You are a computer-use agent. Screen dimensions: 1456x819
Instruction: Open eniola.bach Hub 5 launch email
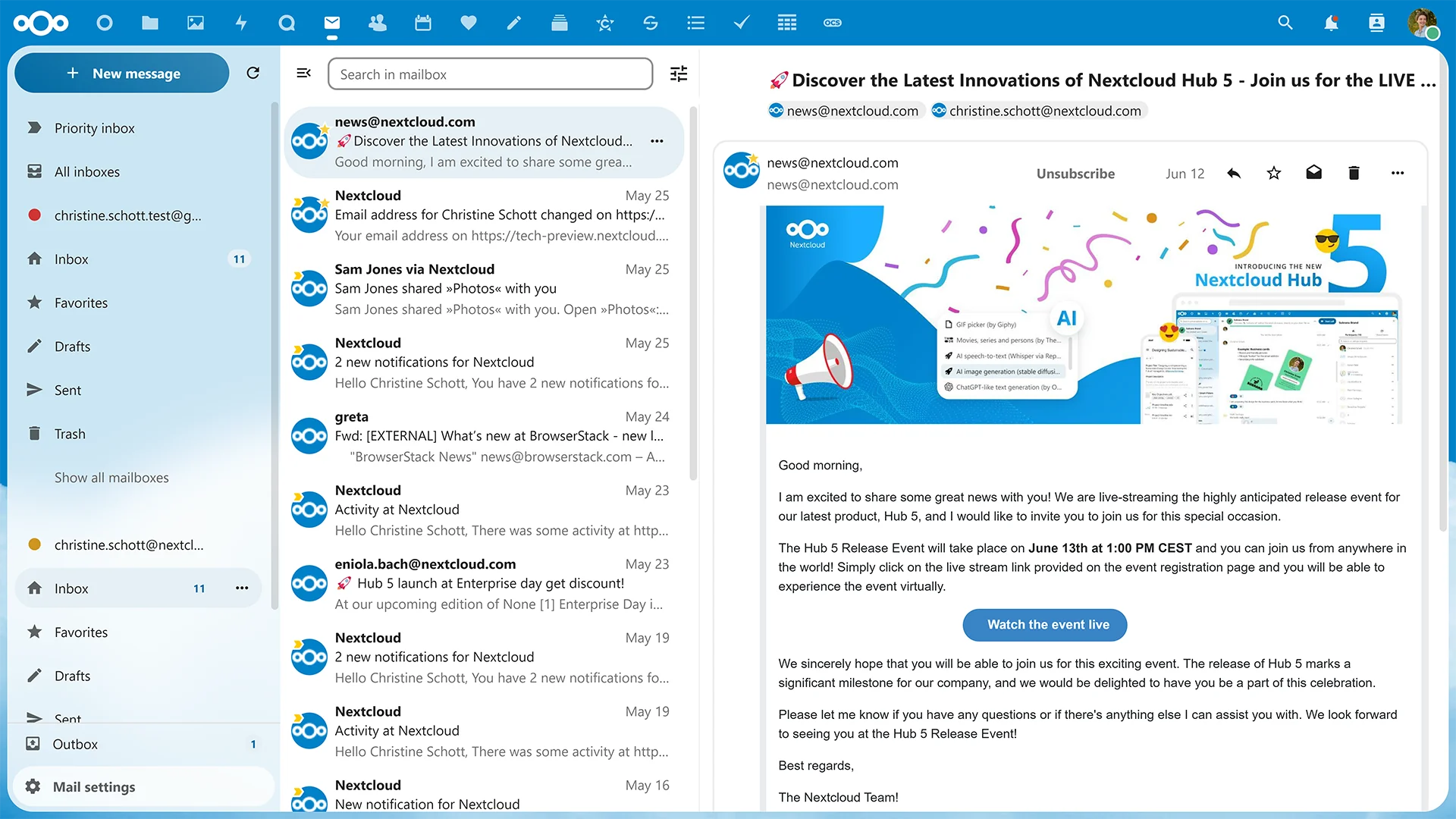coord(484,584)
